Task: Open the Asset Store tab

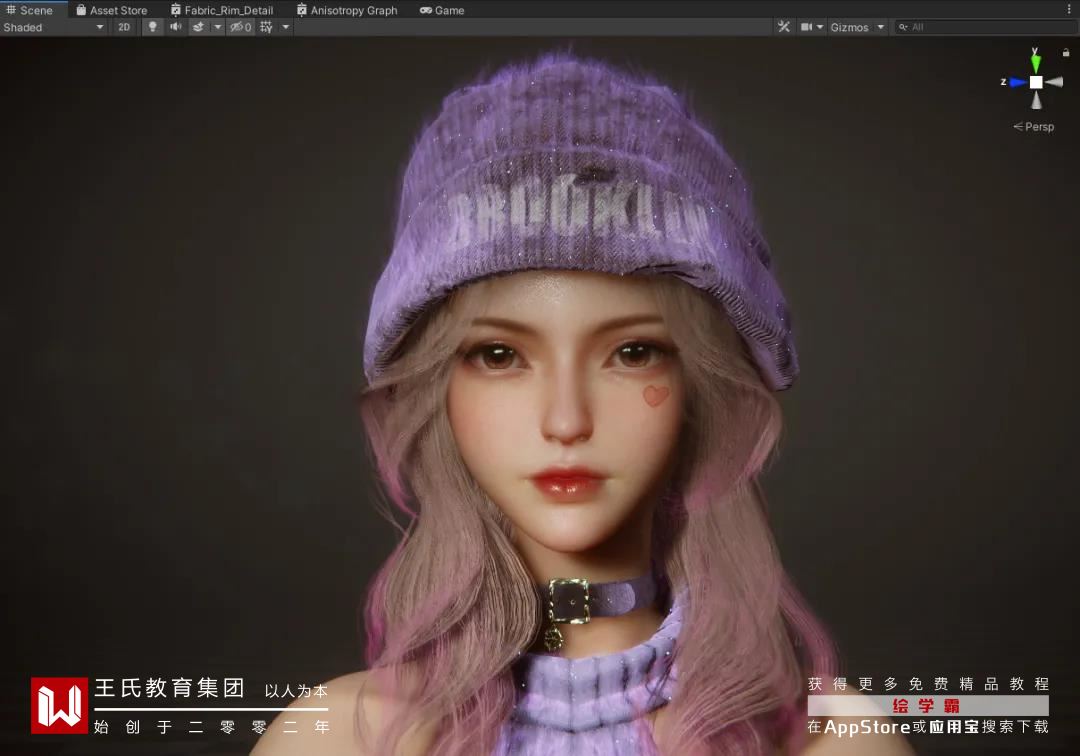Action: [112, 10]
